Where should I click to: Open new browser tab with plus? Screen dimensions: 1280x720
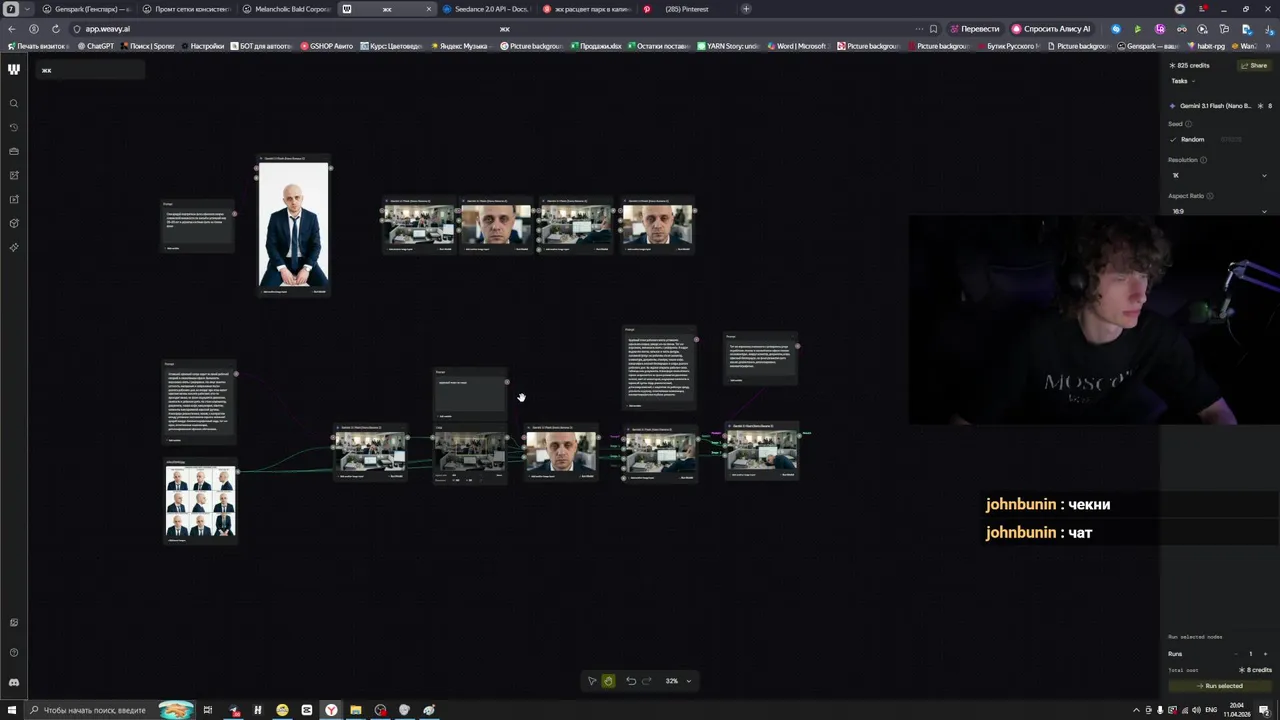[746, 9]
